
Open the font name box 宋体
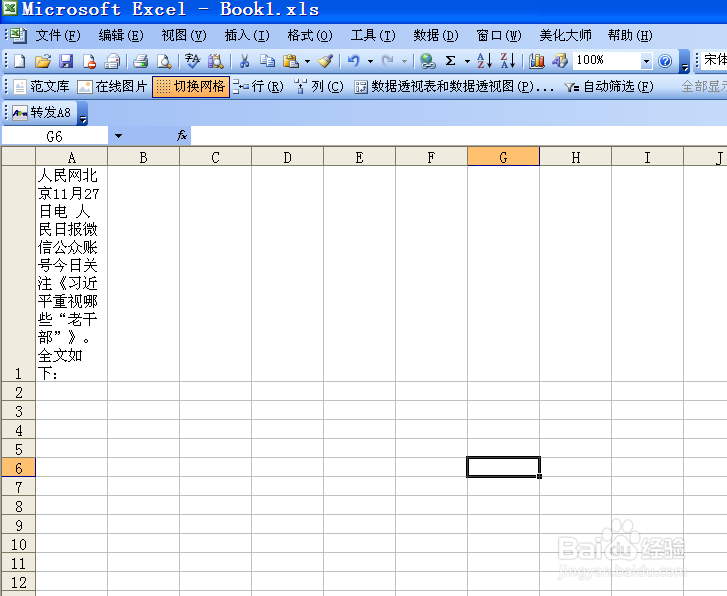pos(714,60)
